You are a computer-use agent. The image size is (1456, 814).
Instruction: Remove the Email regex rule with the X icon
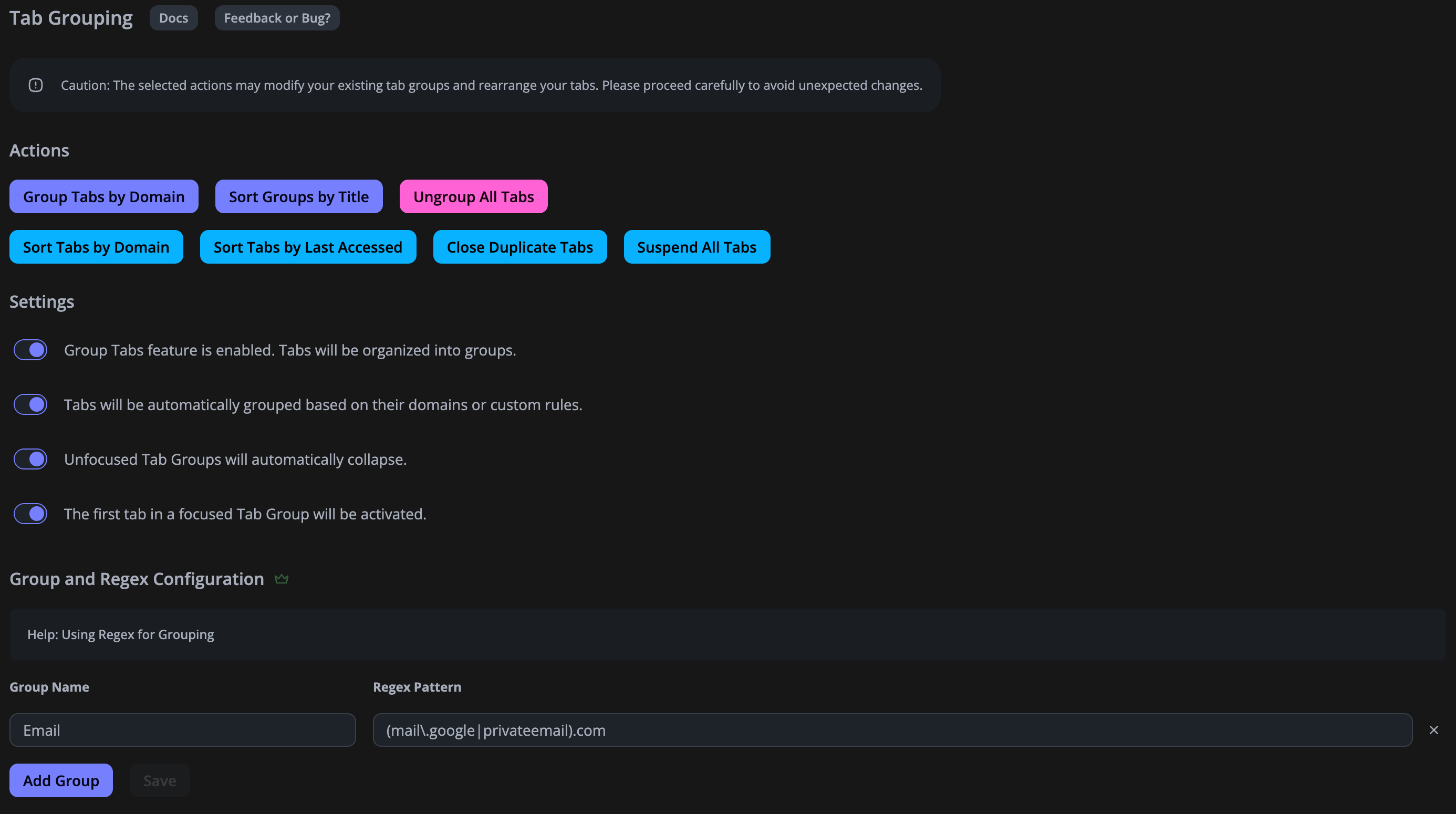pos(1433,730)
